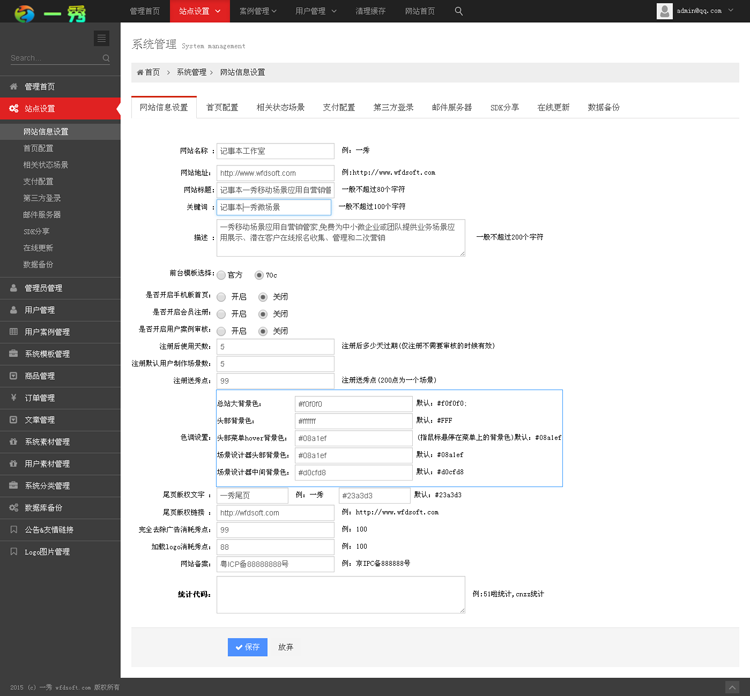Click the gift icon beside 用户素材管理
750x696 pixels.
[13, 464]
